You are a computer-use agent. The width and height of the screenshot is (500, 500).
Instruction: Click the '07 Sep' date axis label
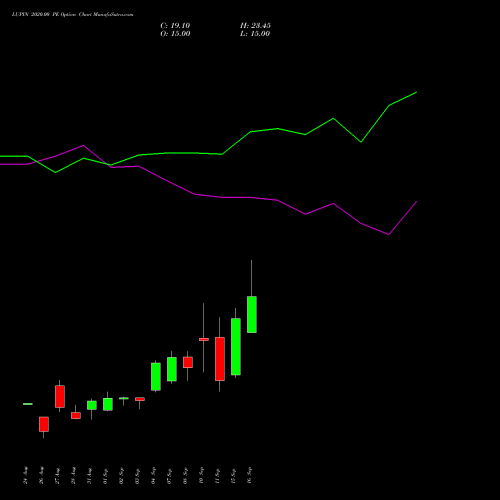tap(170, 475)
